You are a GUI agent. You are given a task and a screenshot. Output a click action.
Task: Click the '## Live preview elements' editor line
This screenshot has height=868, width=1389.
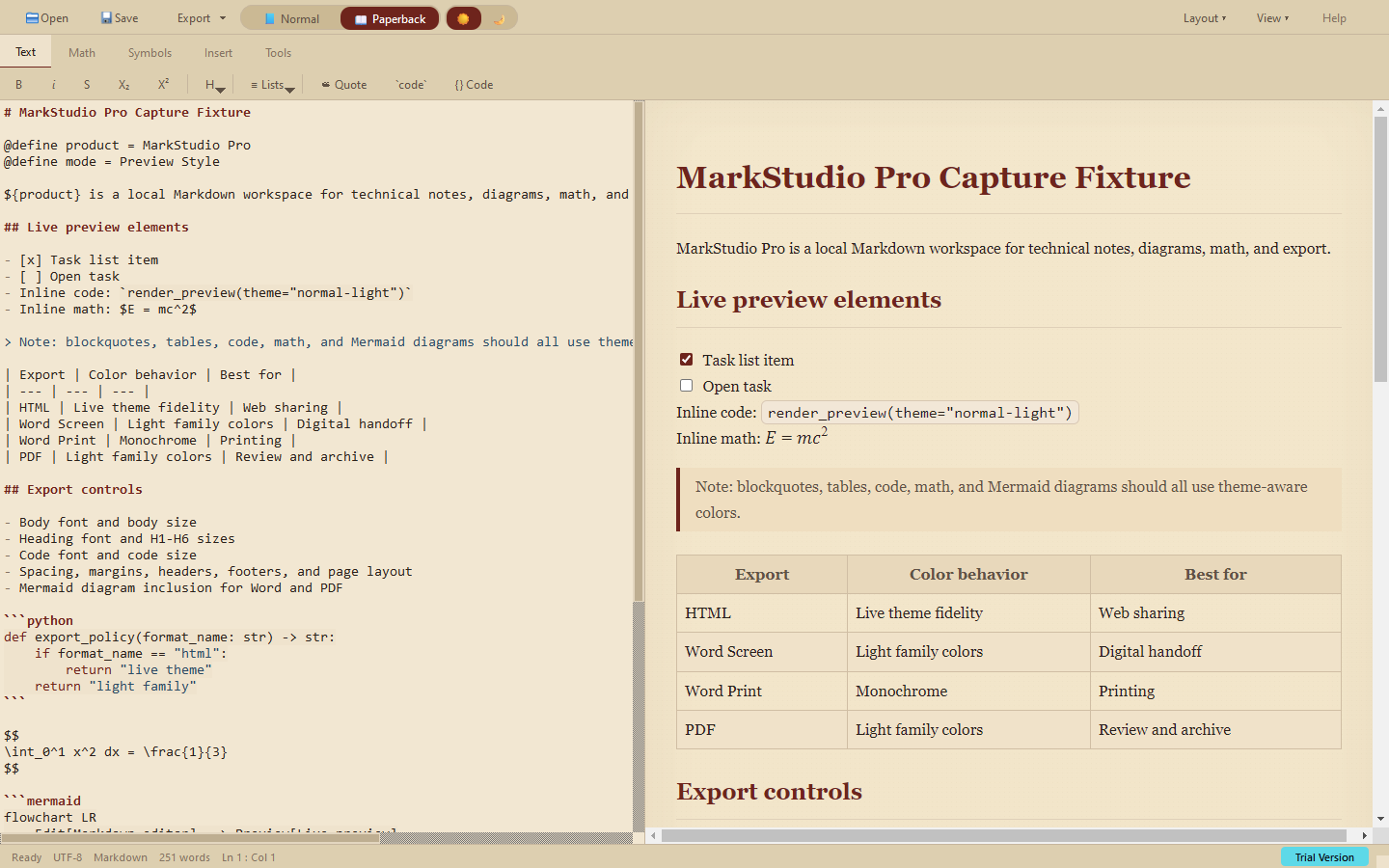(96, 228)
